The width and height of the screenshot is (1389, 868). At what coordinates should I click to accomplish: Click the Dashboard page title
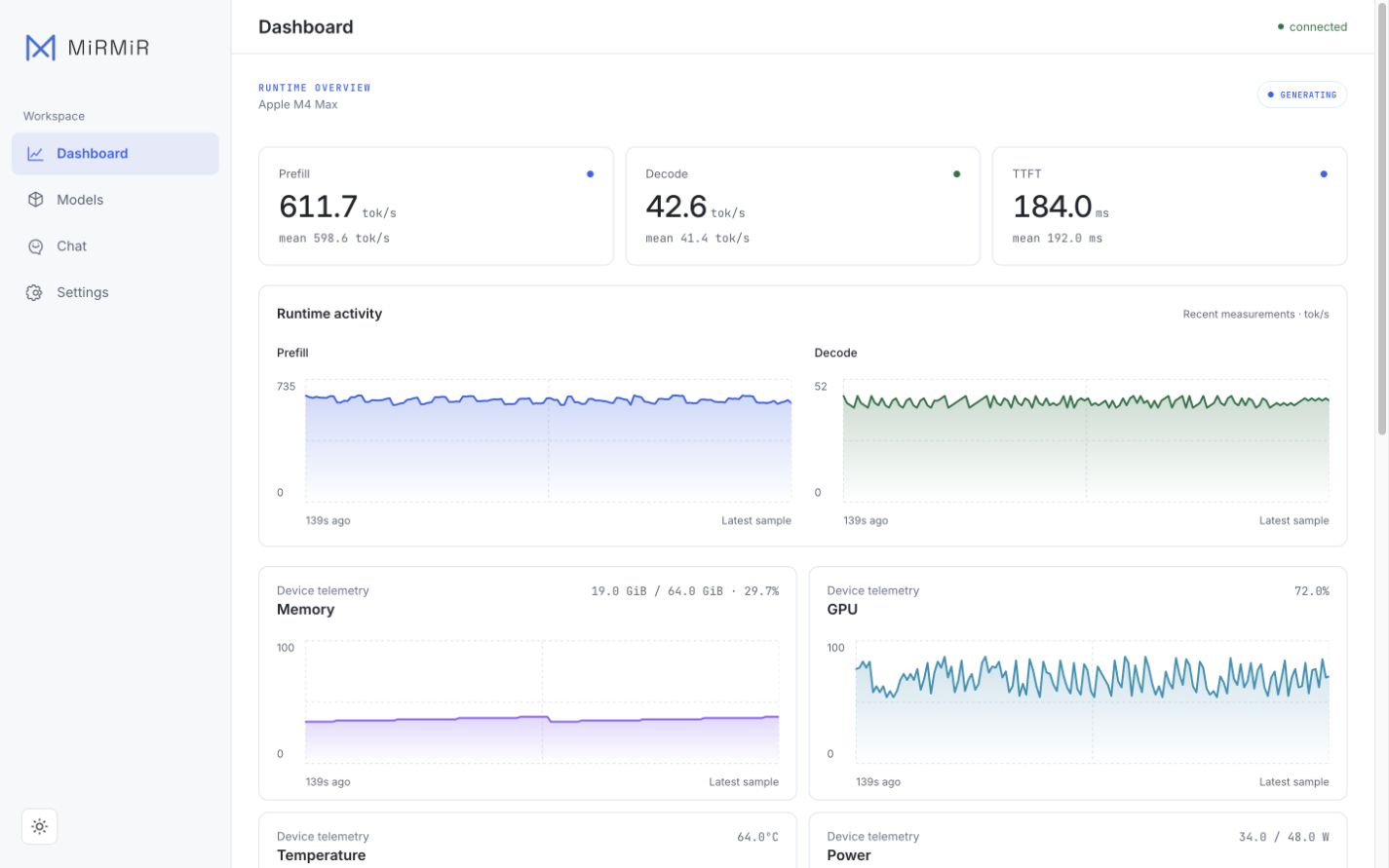(x=306, y=27)
